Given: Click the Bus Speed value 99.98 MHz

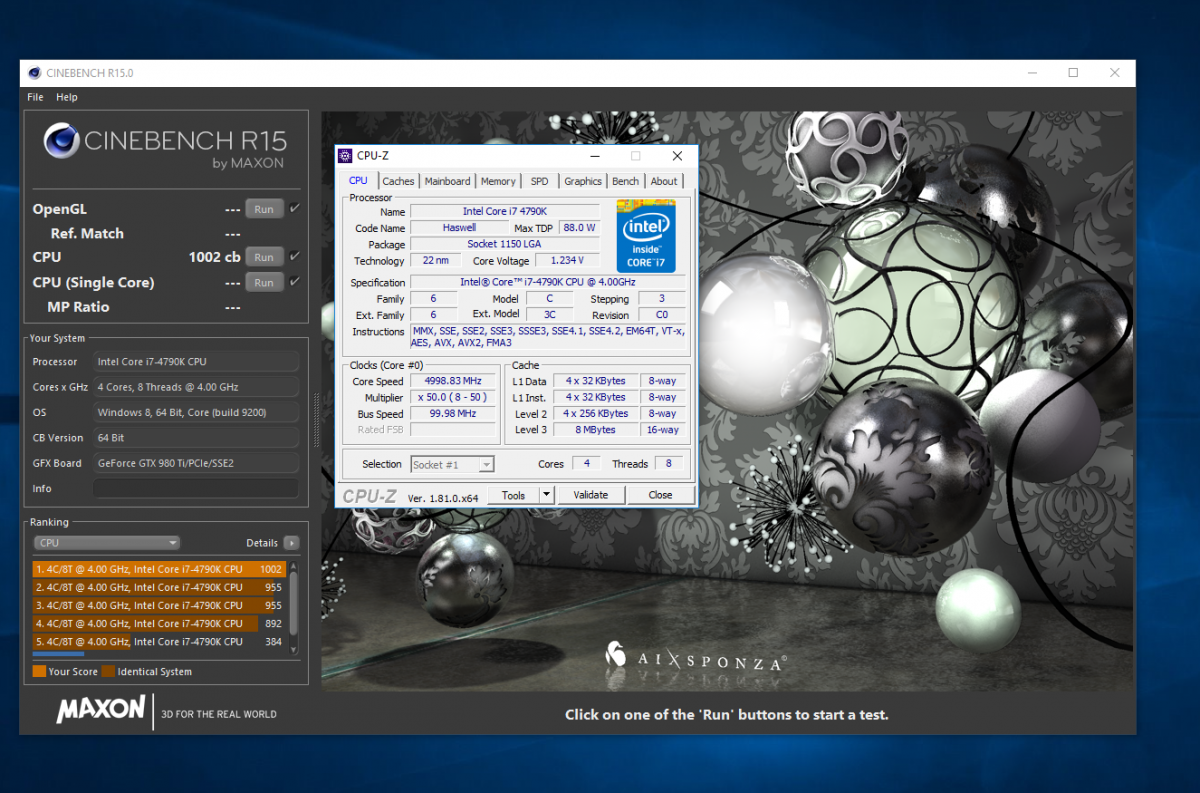Looking at the screenshot, I should (x=454, y=413).
